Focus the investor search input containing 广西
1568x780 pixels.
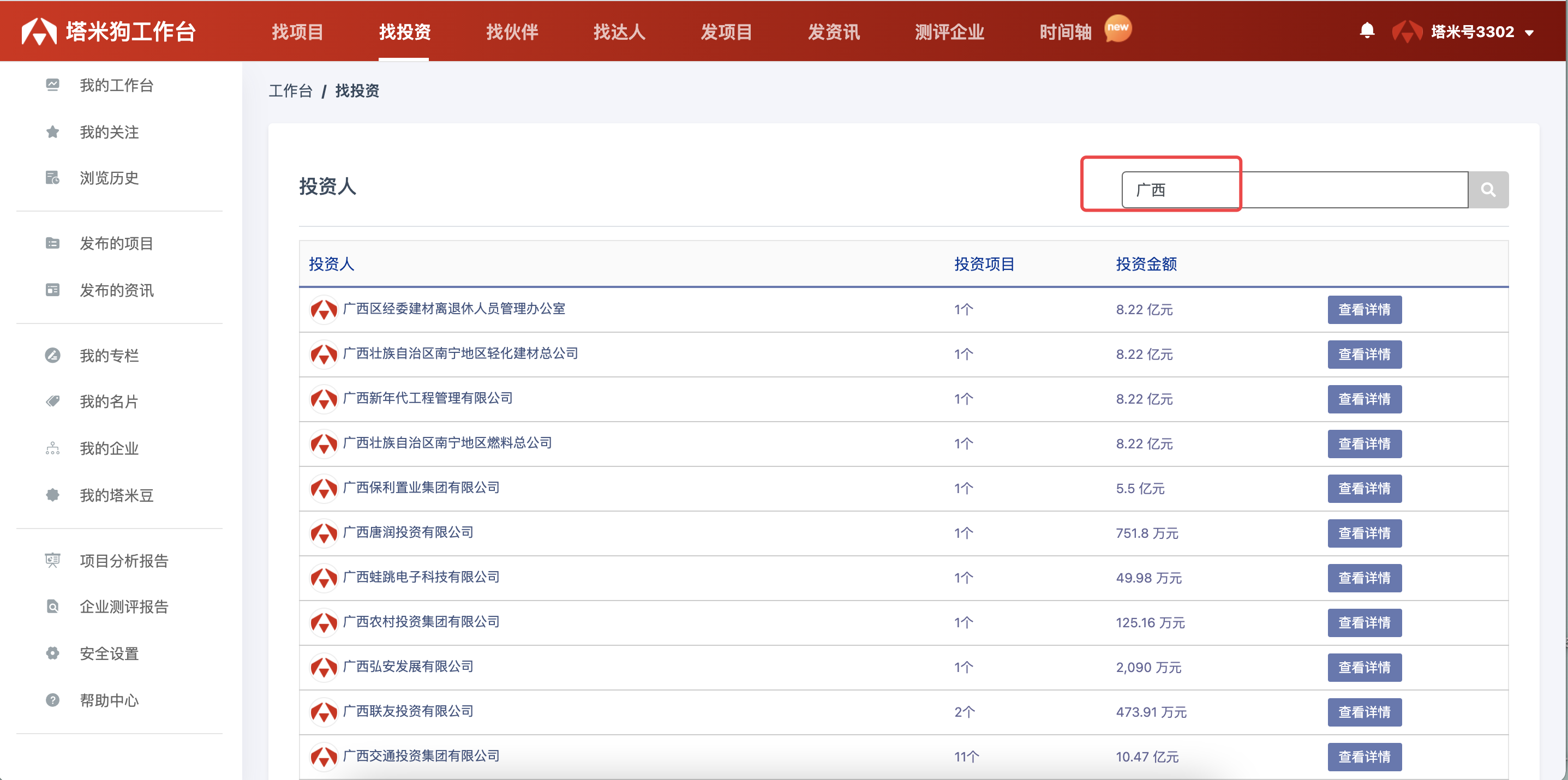point(1295,190)
